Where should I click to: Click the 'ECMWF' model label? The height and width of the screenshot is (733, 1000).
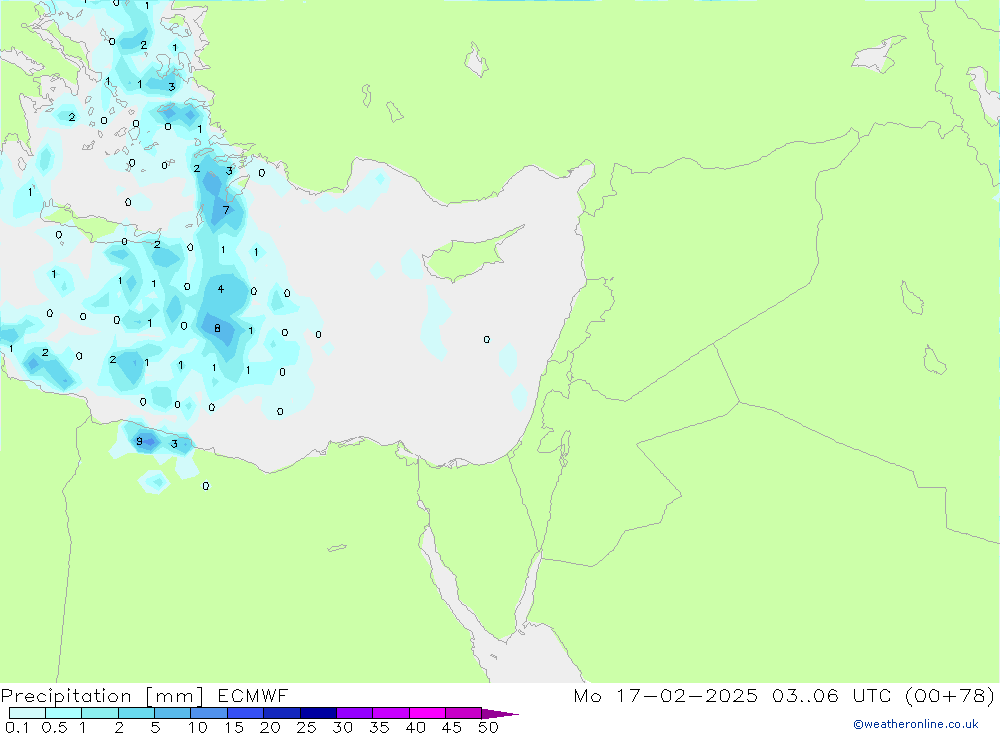pos(253,695)
